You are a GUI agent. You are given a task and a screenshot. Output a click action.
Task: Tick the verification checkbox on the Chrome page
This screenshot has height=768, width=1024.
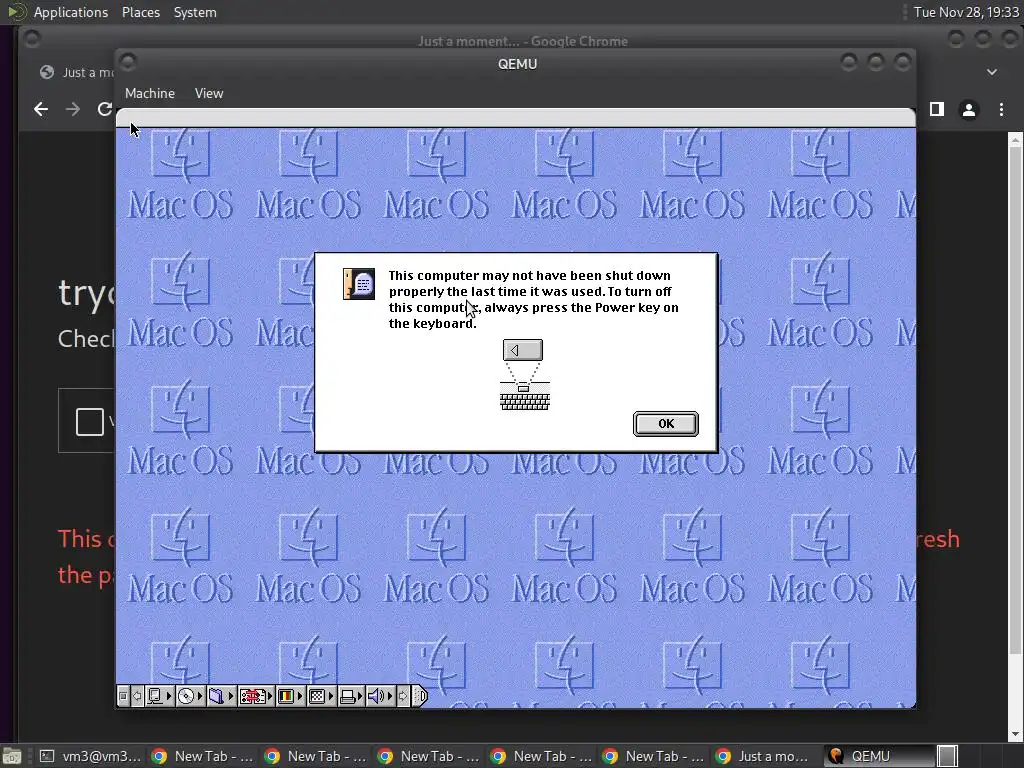(89, 421)
